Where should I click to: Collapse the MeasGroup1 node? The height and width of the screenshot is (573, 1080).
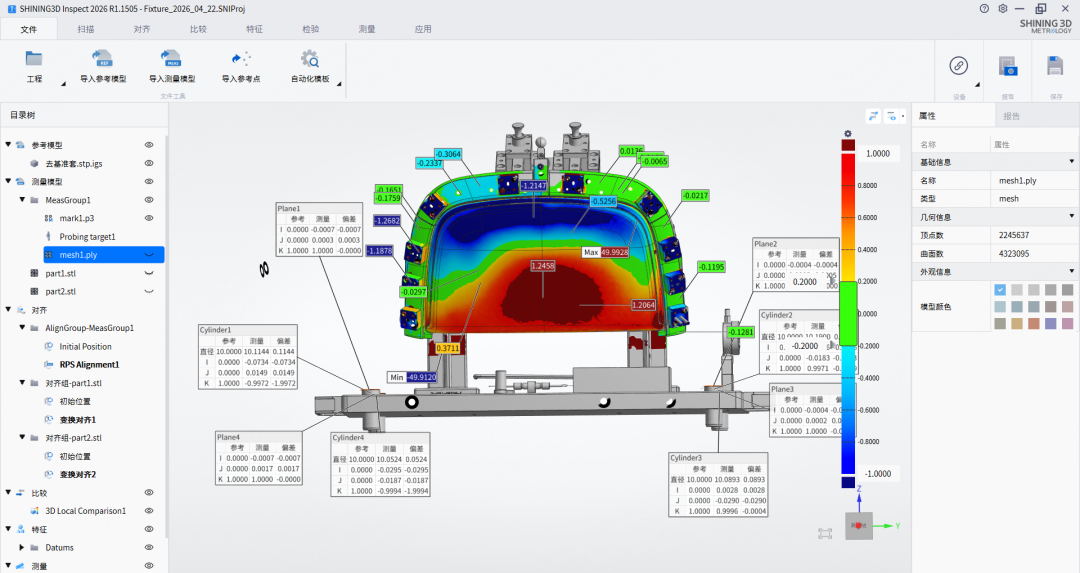point(22,200)
